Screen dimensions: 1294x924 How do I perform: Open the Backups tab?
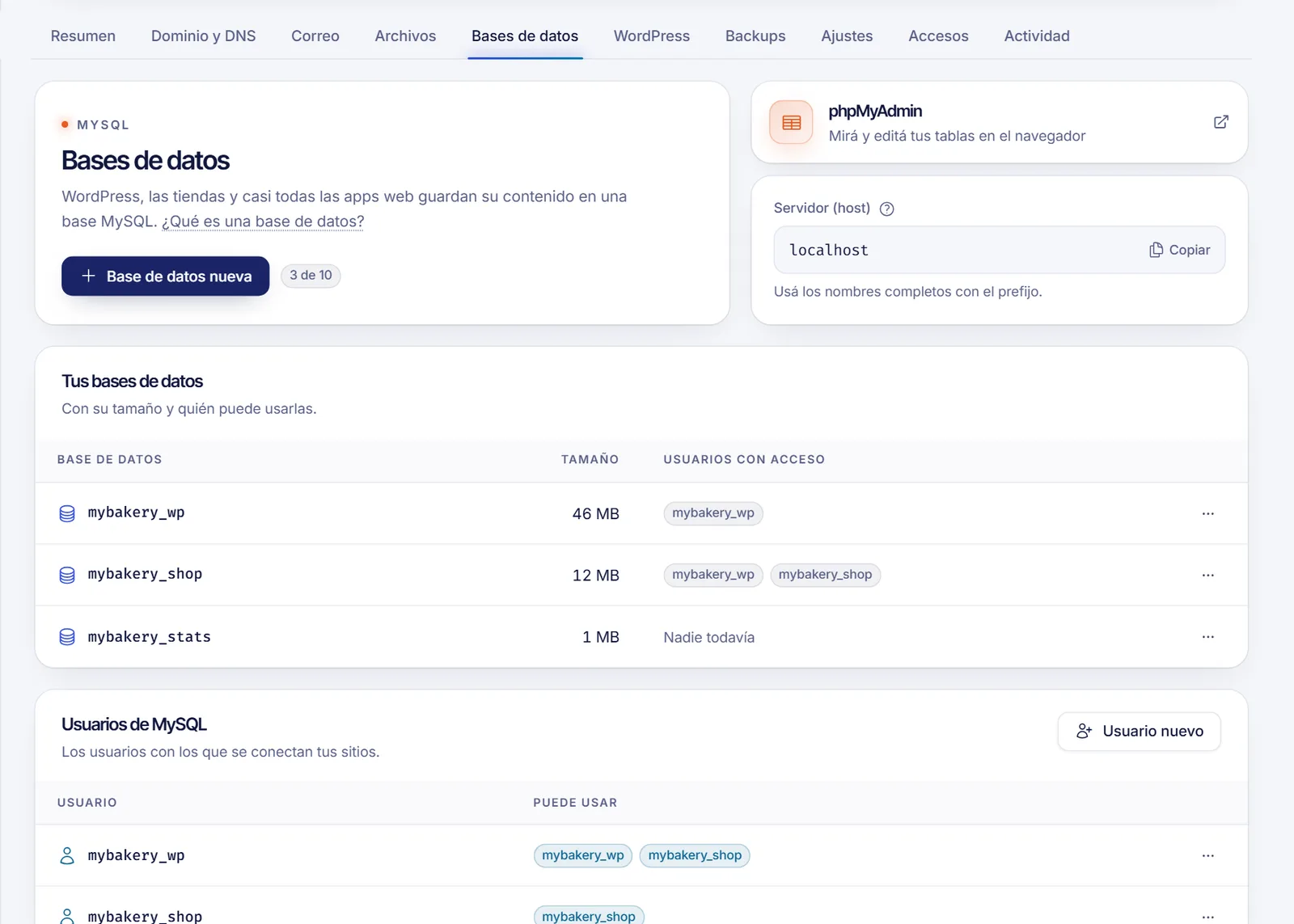click(755, 36)
